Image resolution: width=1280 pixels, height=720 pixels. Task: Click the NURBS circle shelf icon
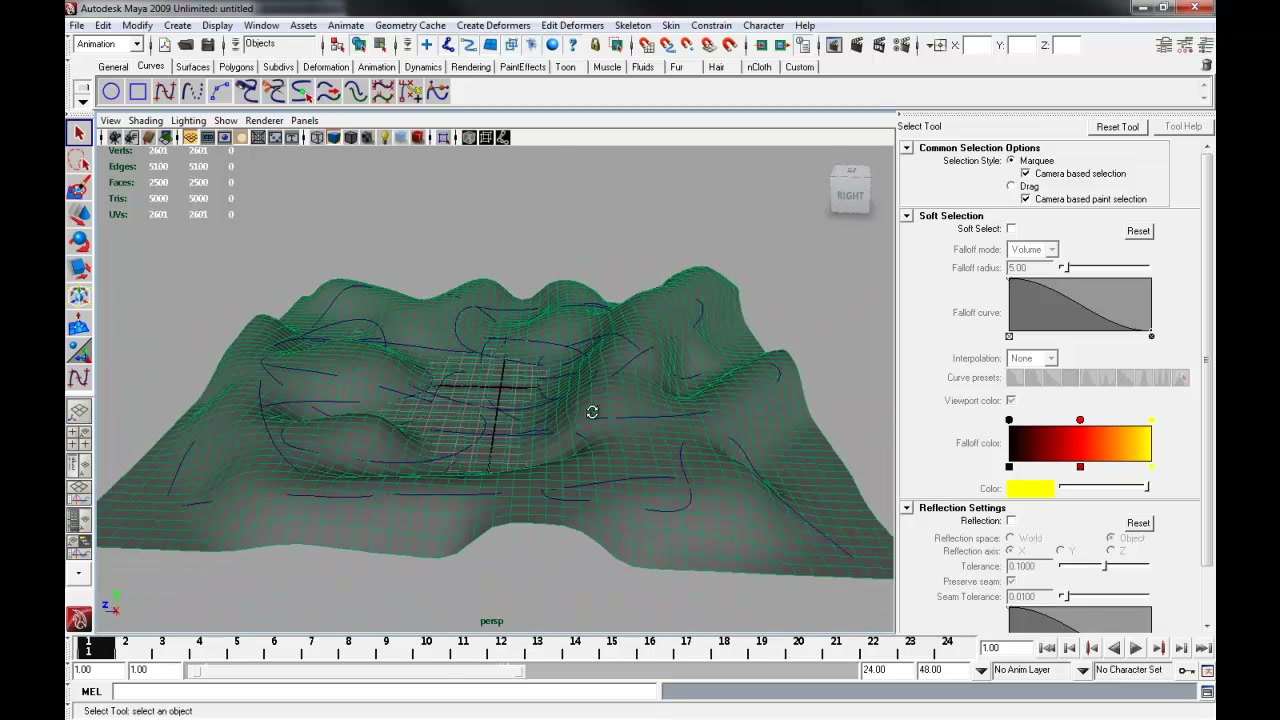[111, 92]
